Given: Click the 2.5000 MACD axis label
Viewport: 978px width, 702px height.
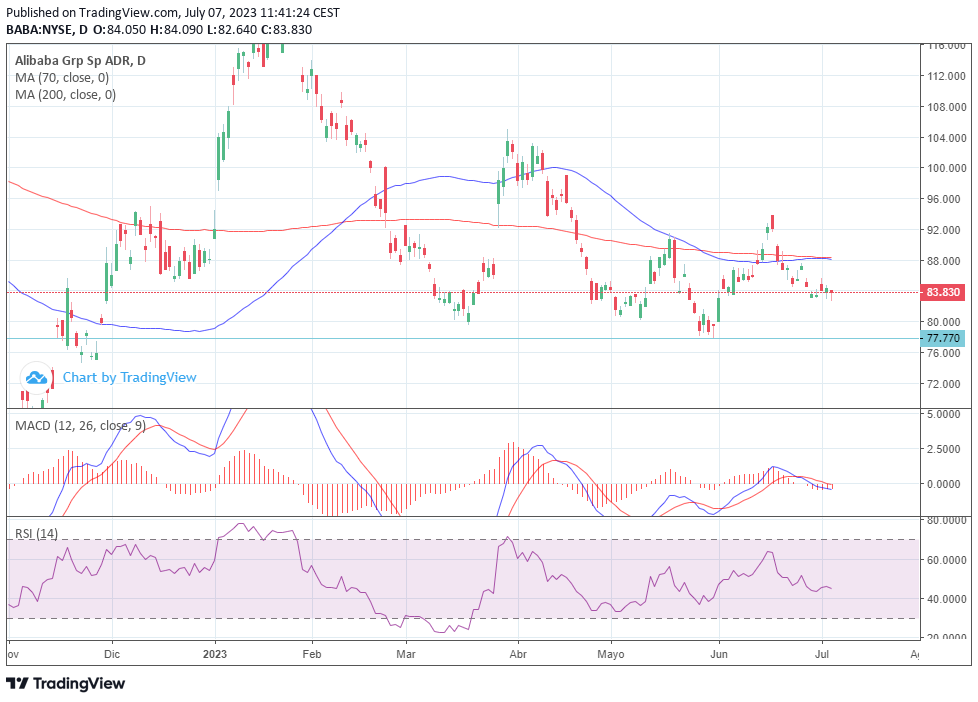Looking at the screenshot, I should point(944,449).
